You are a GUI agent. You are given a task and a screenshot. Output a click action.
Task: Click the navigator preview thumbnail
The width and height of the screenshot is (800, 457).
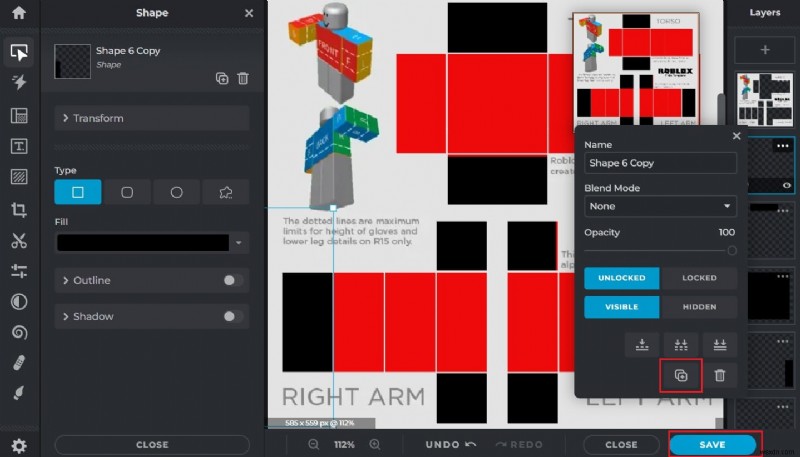[x=636, y=69]
